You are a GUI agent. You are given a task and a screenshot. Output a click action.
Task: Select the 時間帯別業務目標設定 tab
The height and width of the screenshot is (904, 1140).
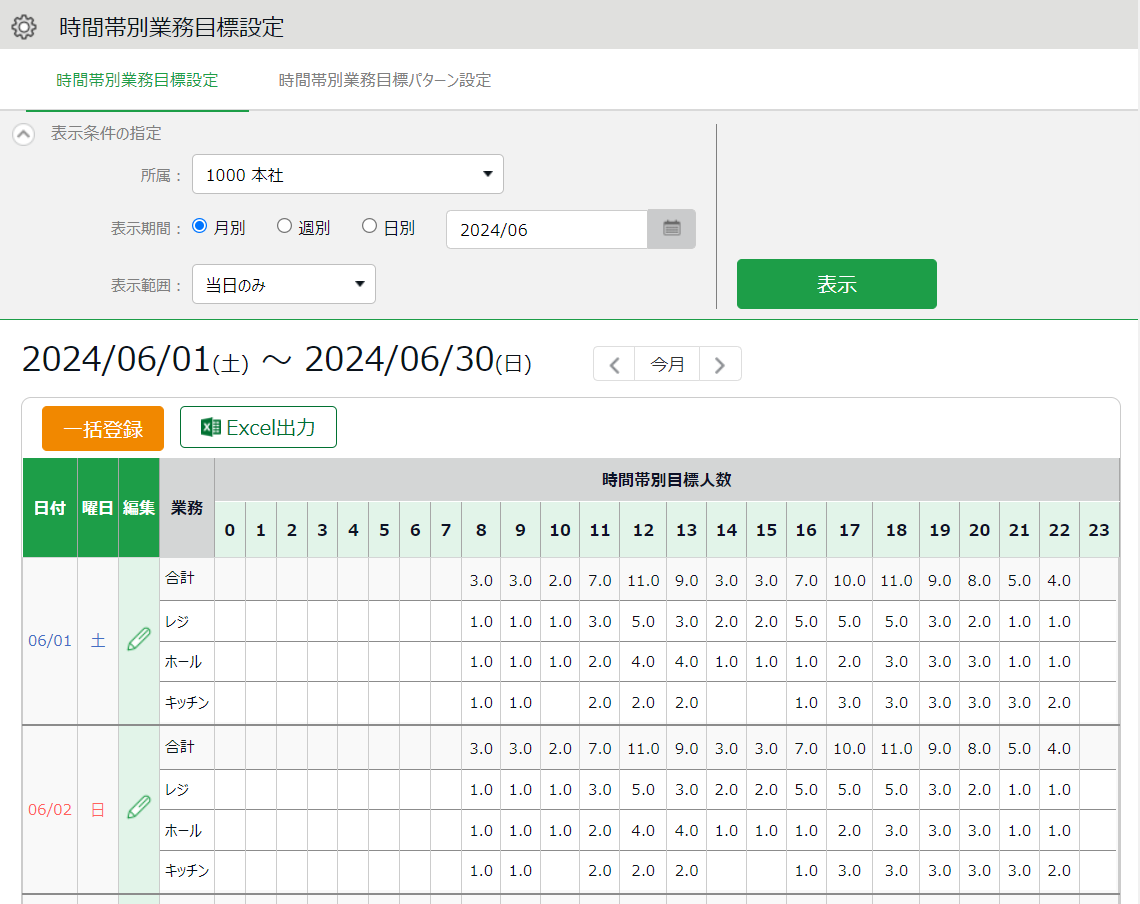point(137,80)
